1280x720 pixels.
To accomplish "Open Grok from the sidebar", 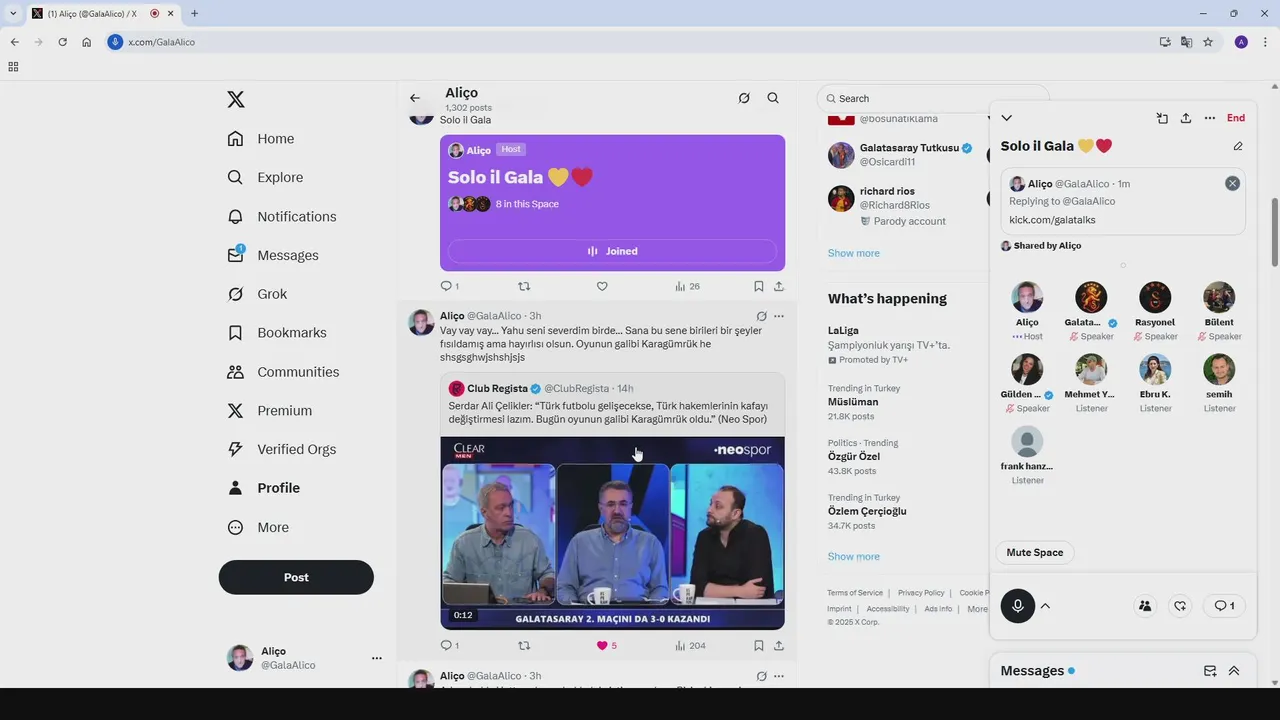I will click(x=257, y=294).
